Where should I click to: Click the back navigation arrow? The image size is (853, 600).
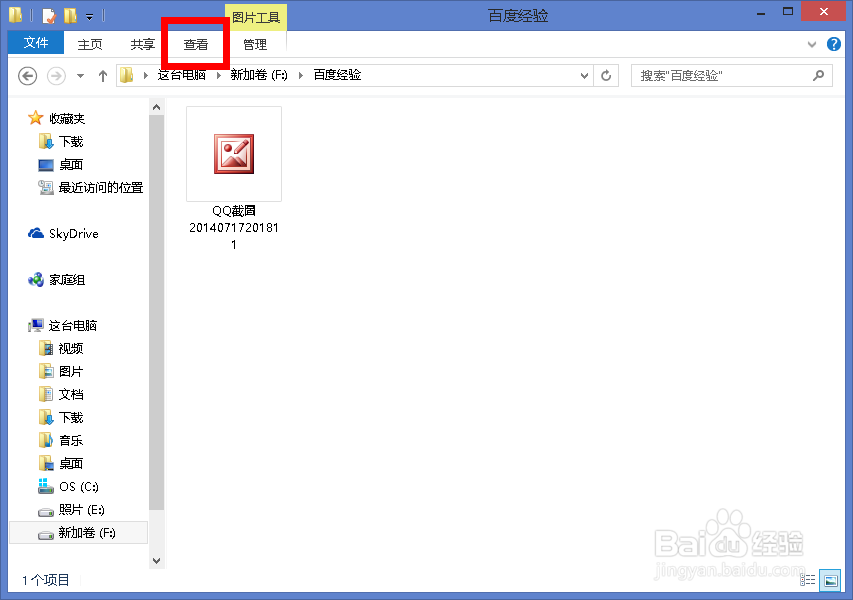coord(27,75)
